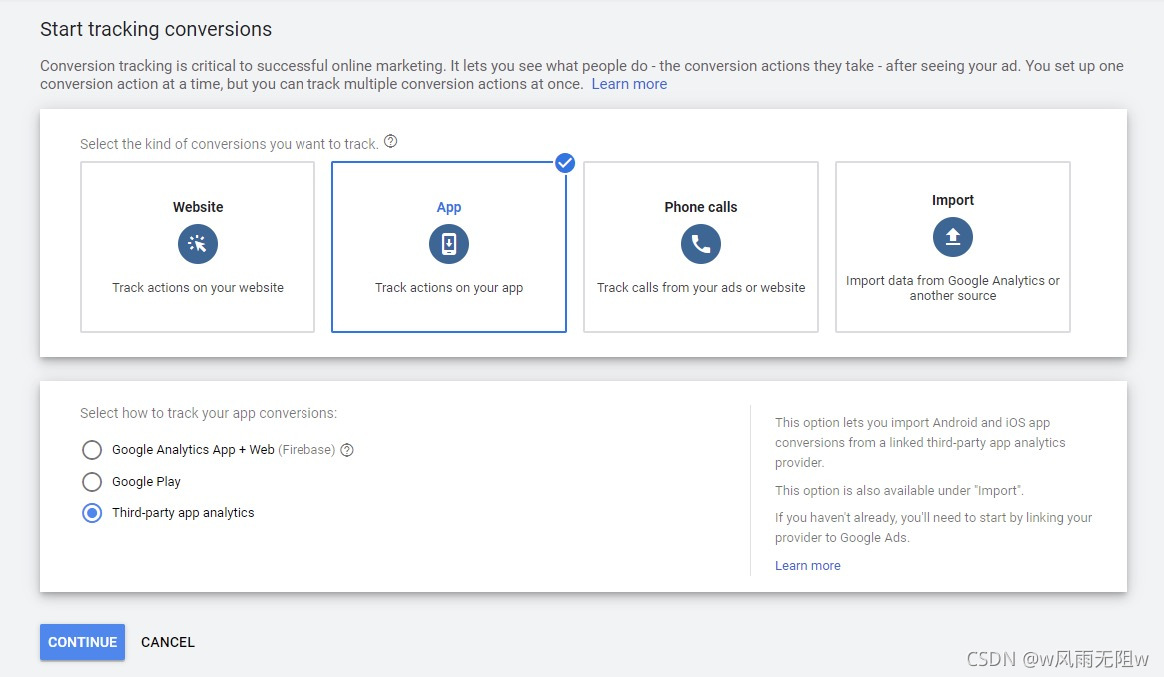Click the CONTINUE button

click(82, 642)
